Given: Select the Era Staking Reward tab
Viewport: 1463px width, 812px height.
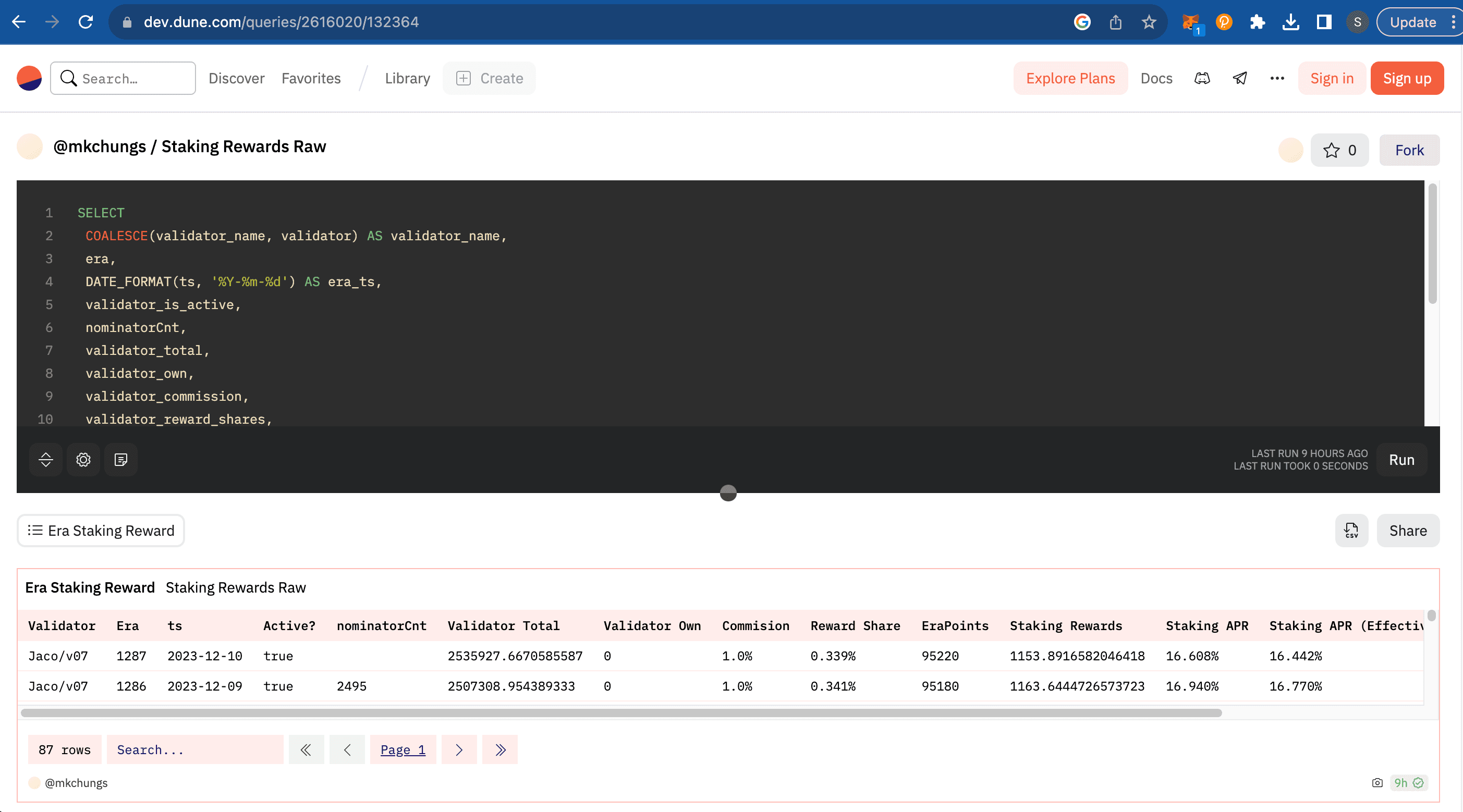Looking at the screenshot, I should (x=101, y=531).
